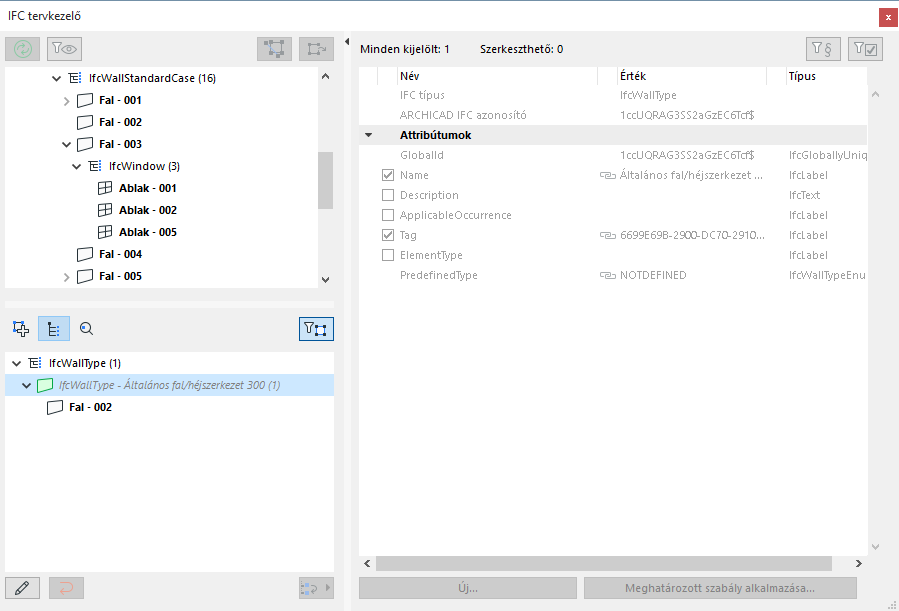
Task: Click the Érték column header
Action: click(x=692, y=76)
